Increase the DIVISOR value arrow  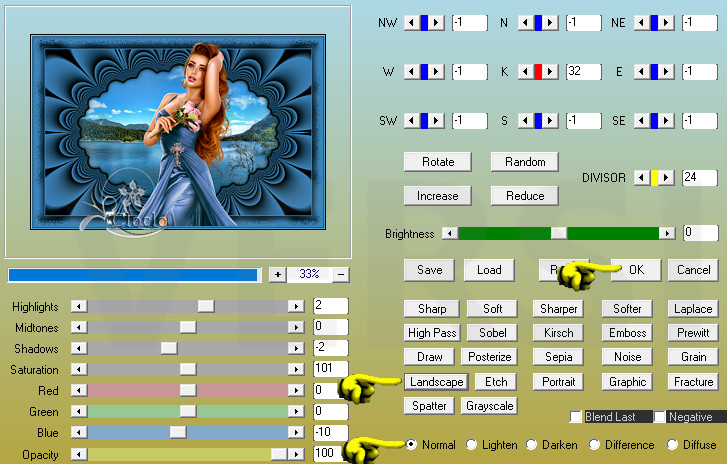point(667,177)
